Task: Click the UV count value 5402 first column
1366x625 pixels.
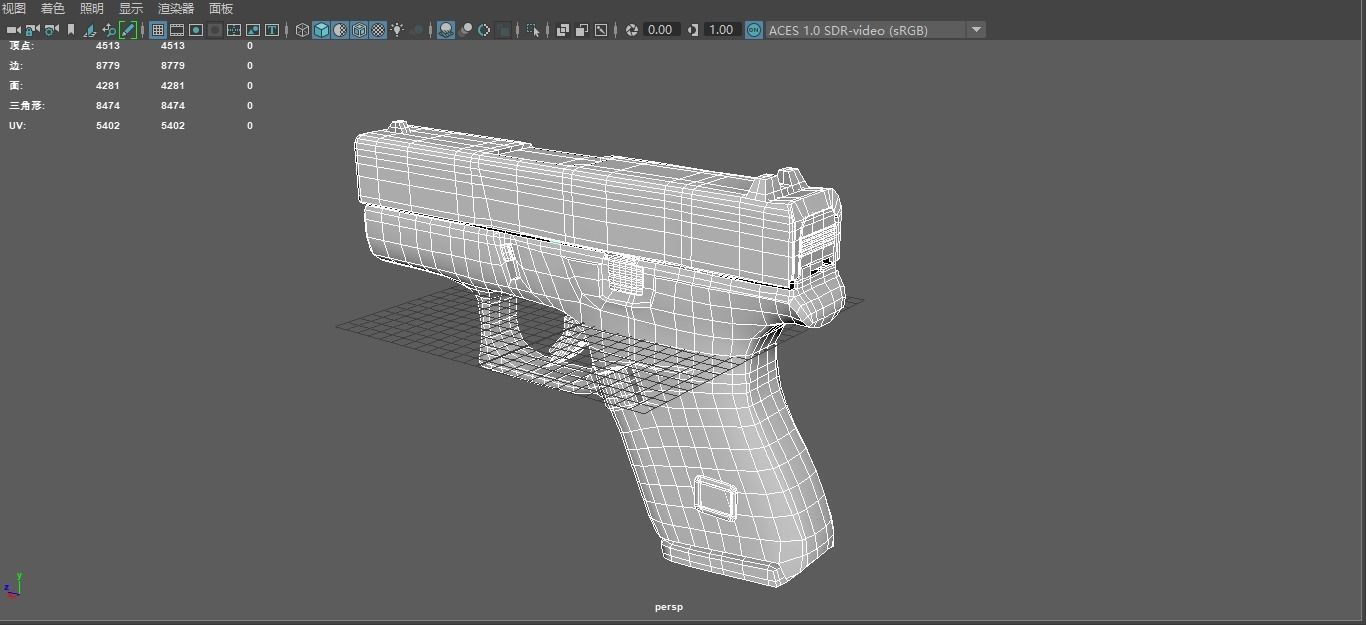Action: [108, 125]
